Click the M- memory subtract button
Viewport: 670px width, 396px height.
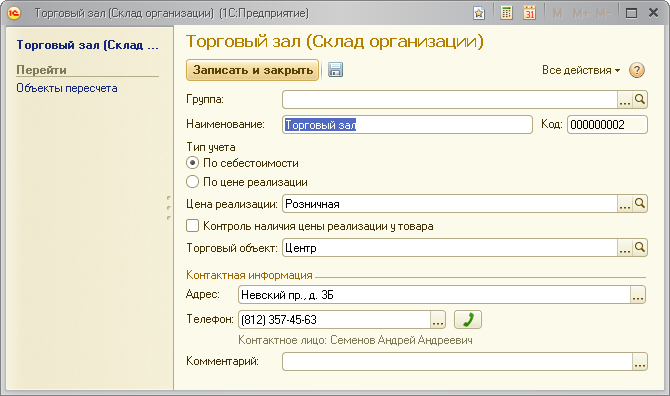603,14
